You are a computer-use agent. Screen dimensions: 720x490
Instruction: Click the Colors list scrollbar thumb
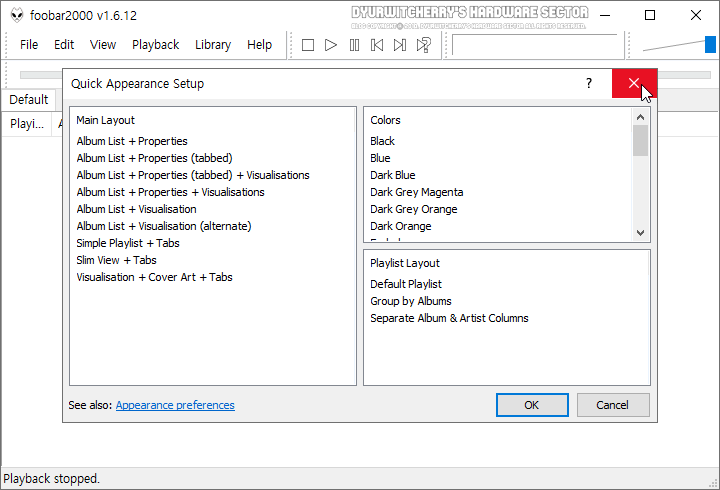pyautogui.click(x=640, y=141)
